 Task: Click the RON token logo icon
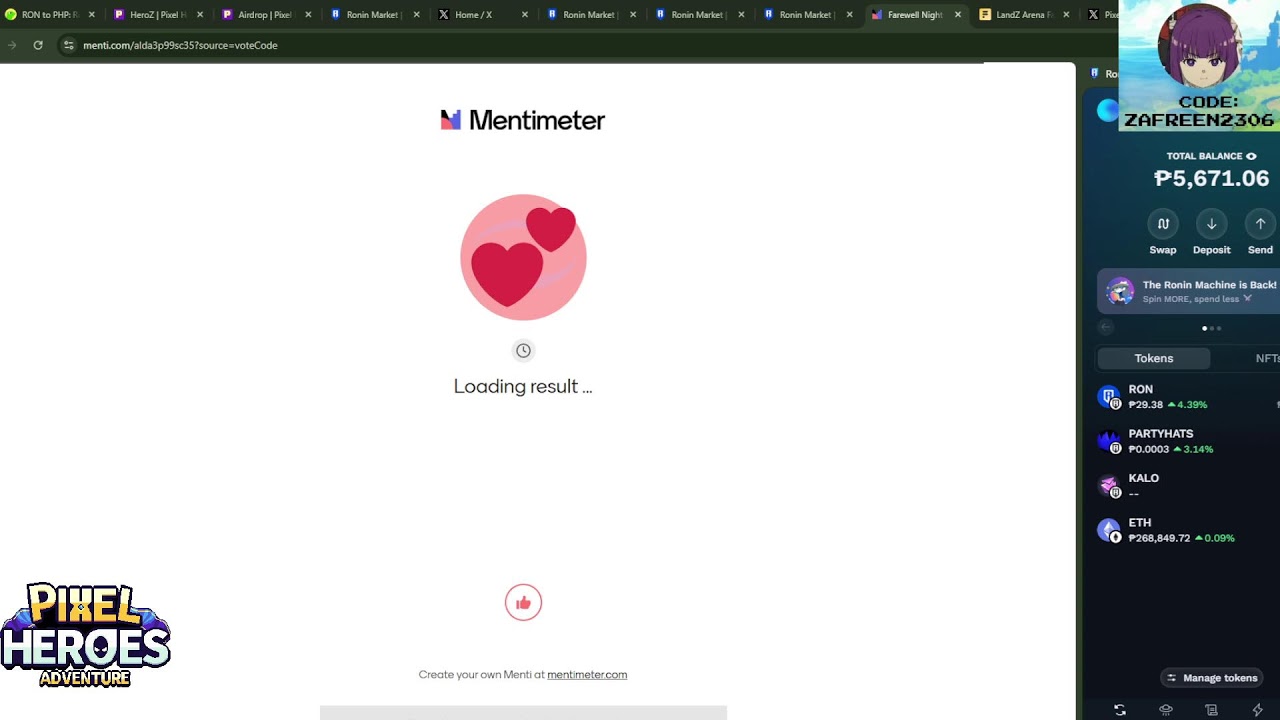point(1109,397)
